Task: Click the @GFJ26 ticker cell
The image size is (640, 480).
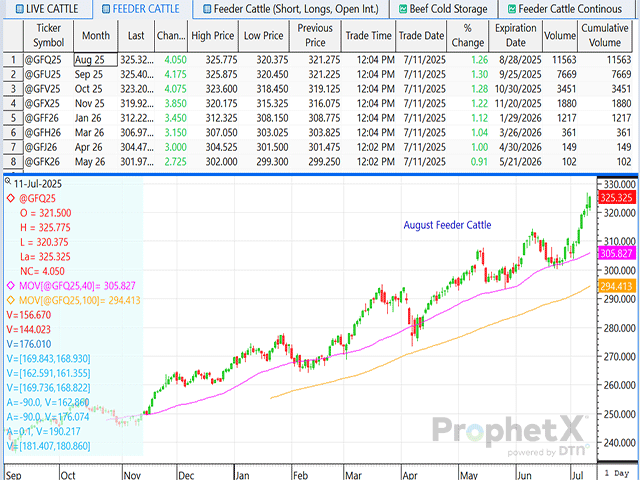Action: coord(49,147)
